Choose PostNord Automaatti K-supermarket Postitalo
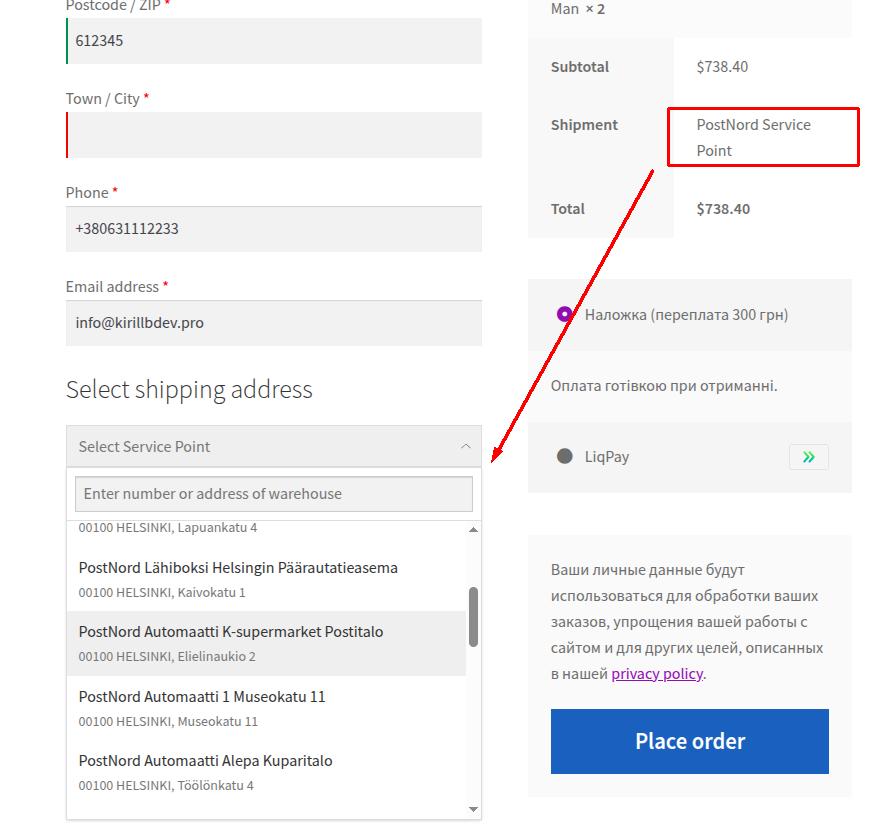Screen dimensions: 876x824 pos(266,644)
